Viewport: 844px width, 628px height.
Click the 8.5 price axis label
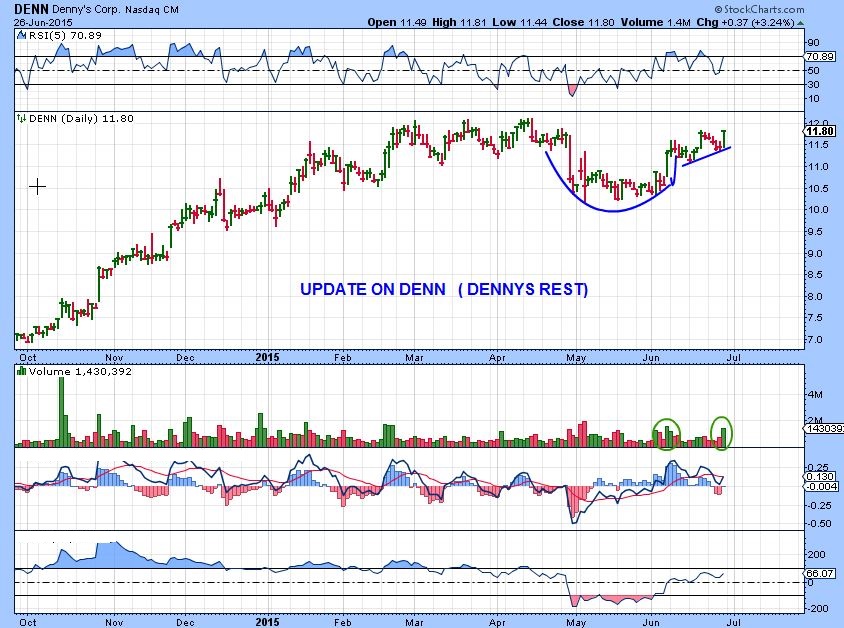click(815, 274)
